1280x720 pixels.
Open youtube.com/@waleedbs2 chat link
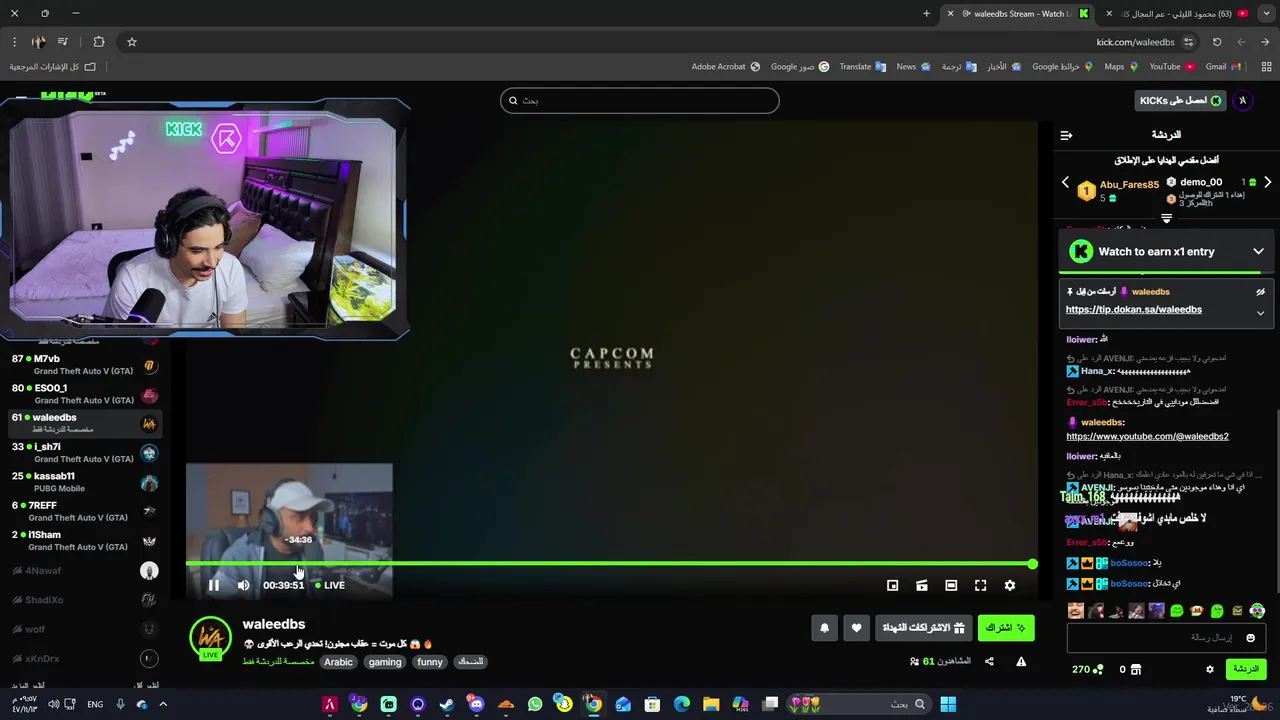coord(1147,436)
